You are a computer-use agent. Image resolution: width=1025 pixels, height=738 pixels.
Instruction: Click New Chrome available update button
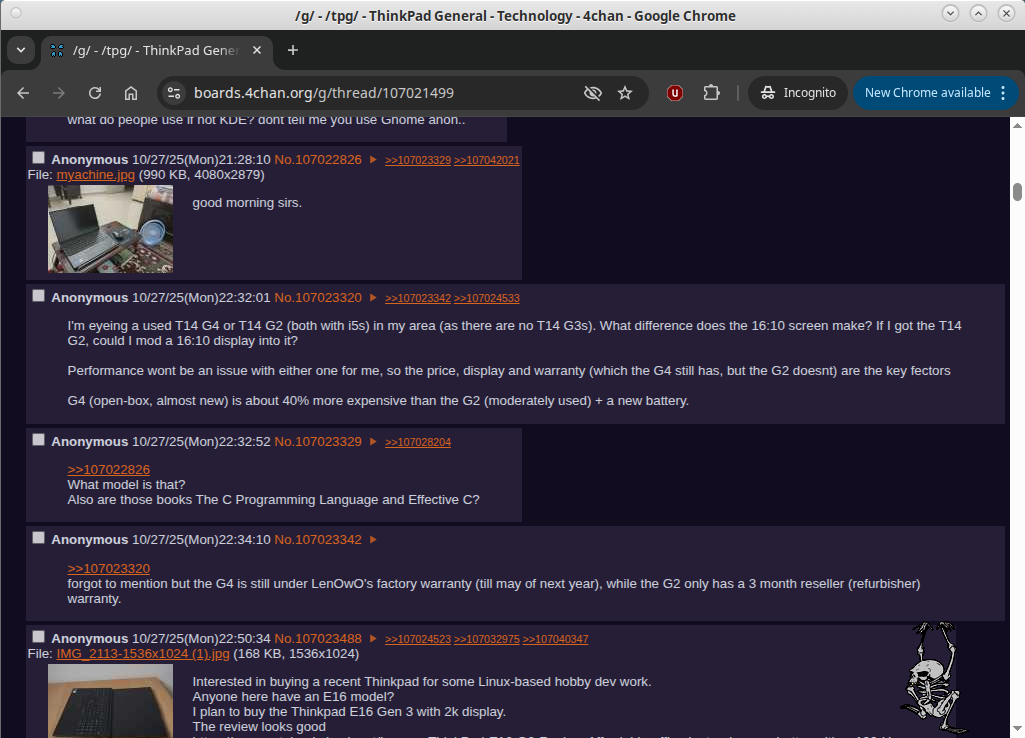[927, 93]
